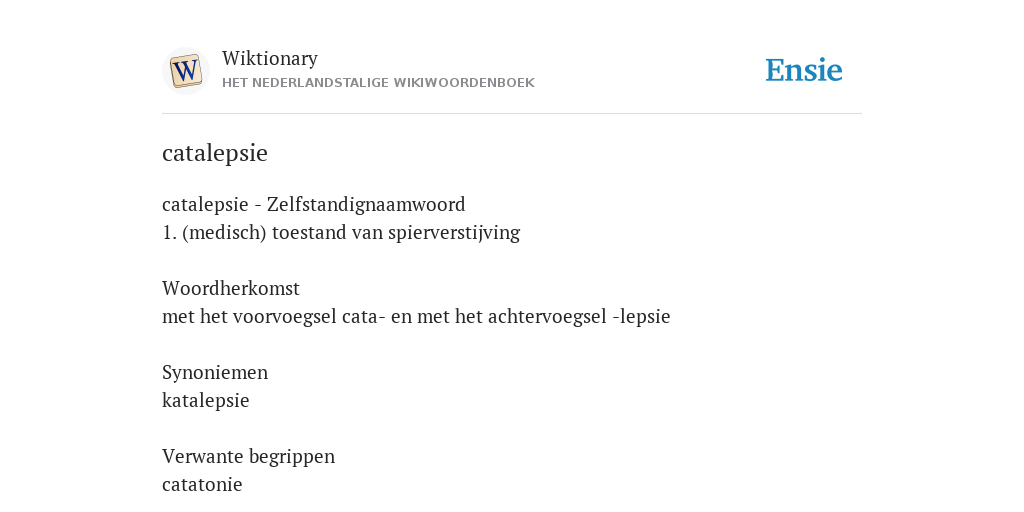Click the definition number 1.
This screenshot has height=512, width=1024.
click(x=169, y=232)
